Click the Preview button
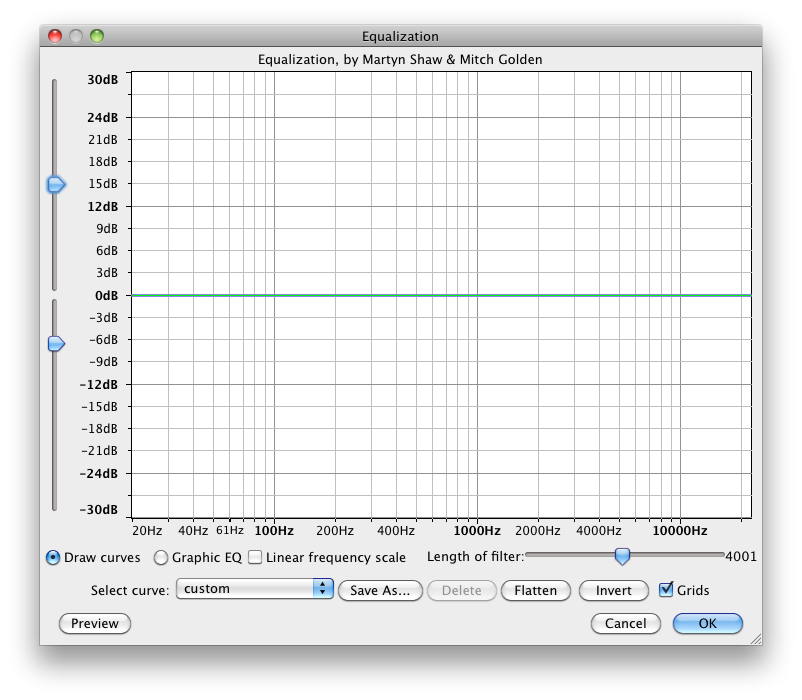802x700 pixels. point(95,623)
